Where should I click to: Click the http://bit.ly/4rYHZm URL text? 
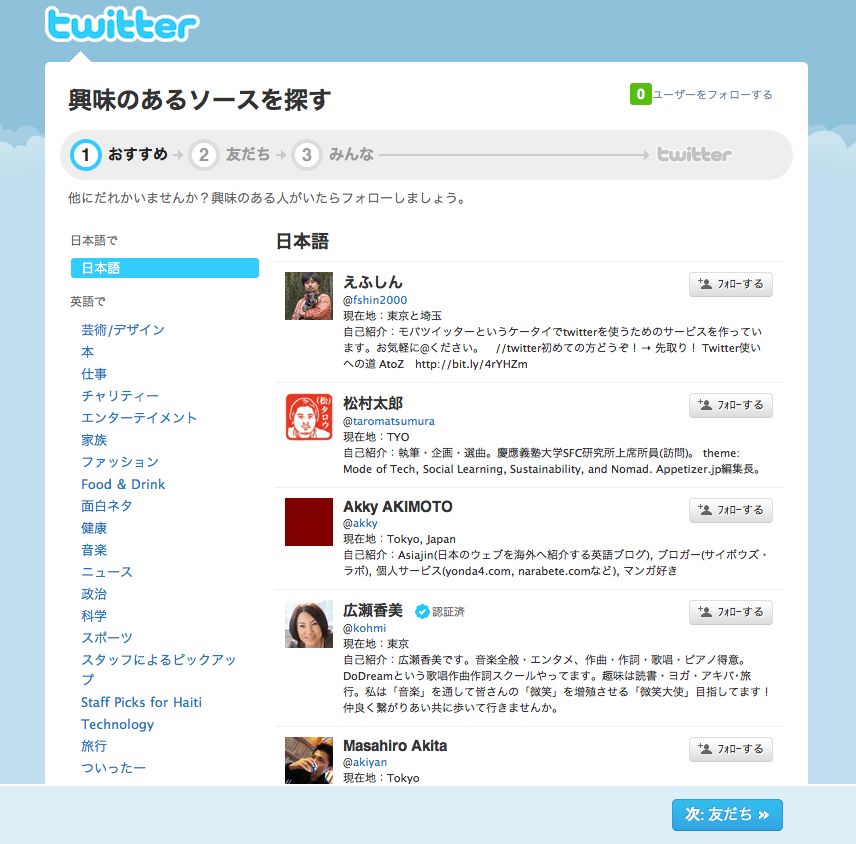pos(471,364)
